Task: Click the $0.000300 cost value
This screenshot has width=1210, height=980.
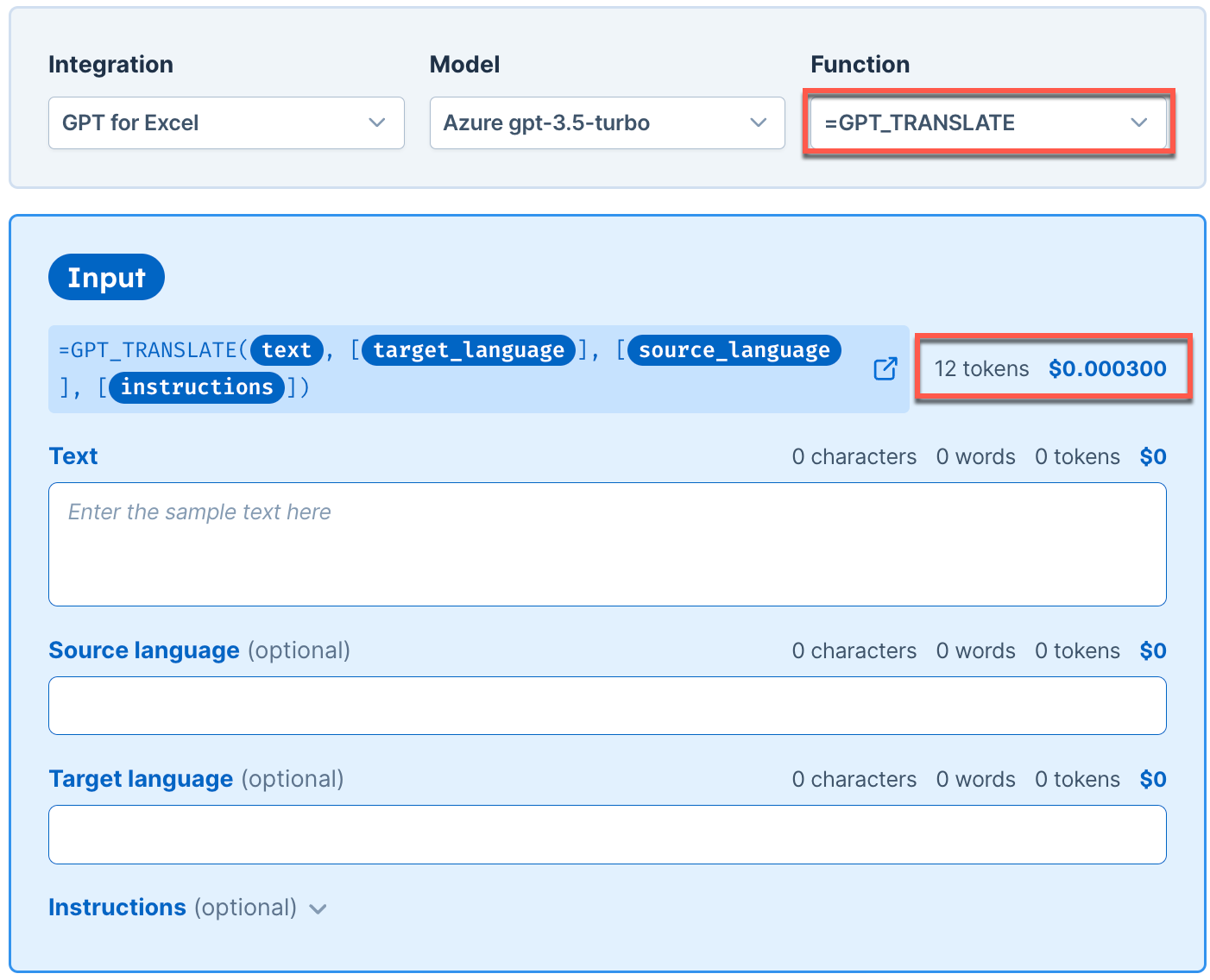Action: 1107,368
